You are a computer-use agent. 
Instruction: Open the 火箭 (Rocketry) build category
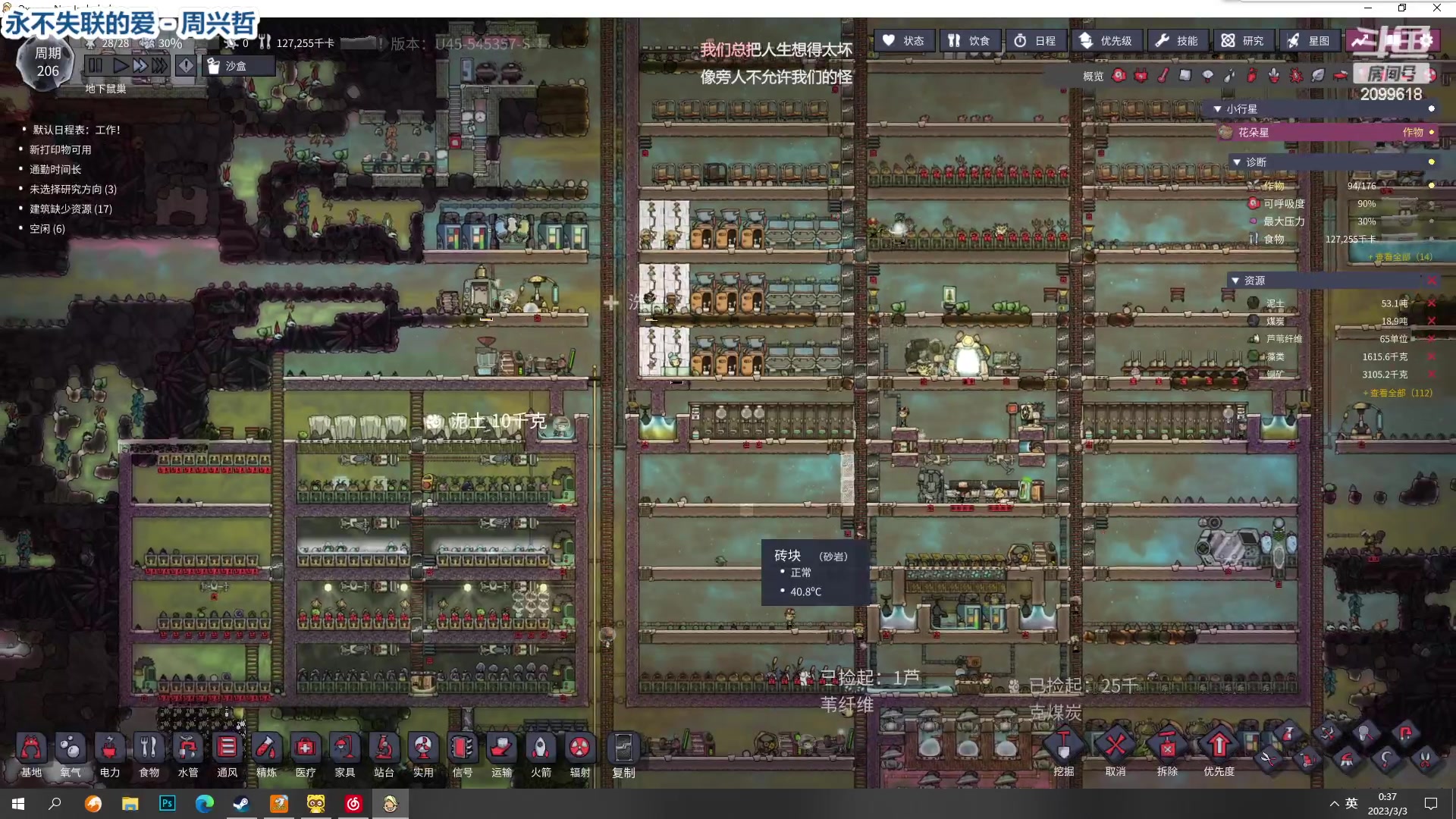coord(540,748)
